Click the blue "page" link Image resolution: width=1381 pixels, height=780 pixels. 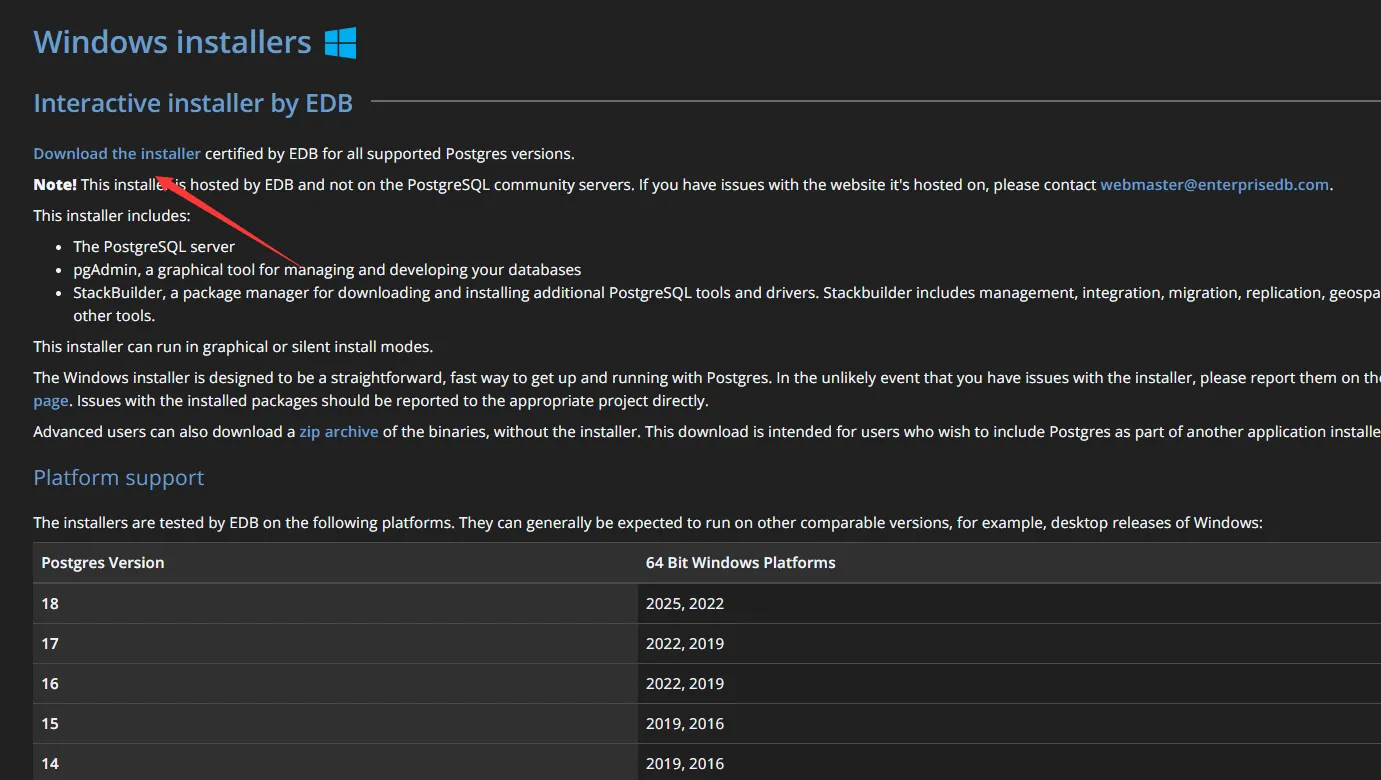51,401
